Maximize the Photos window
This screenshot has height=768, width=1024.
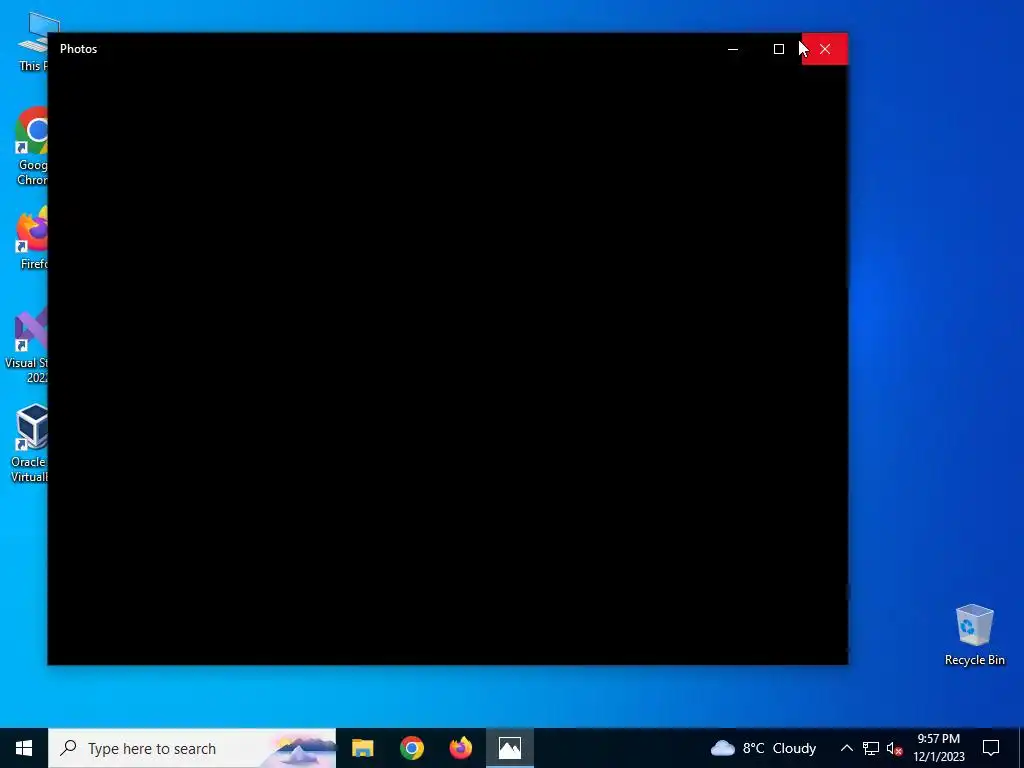coord(778,49)
